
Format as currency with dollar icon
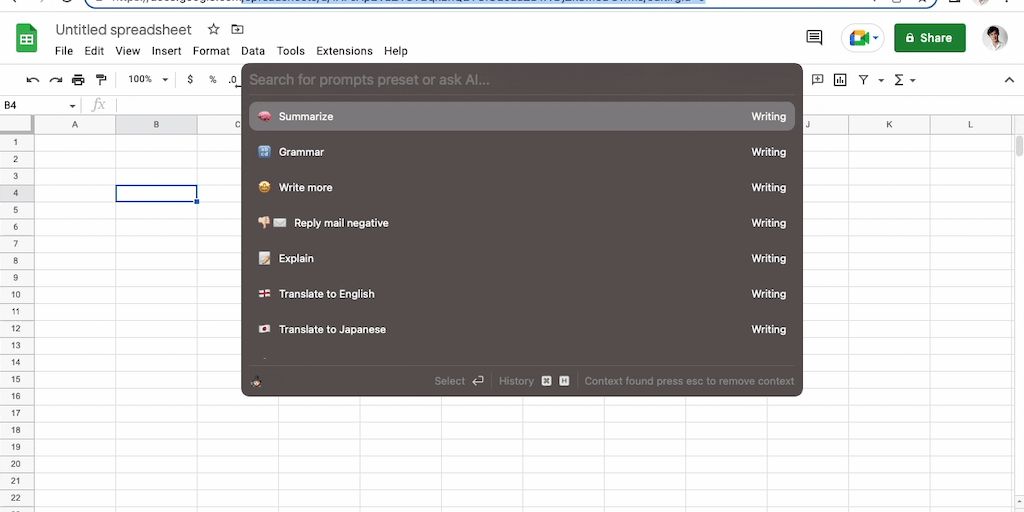click(190, 80)
